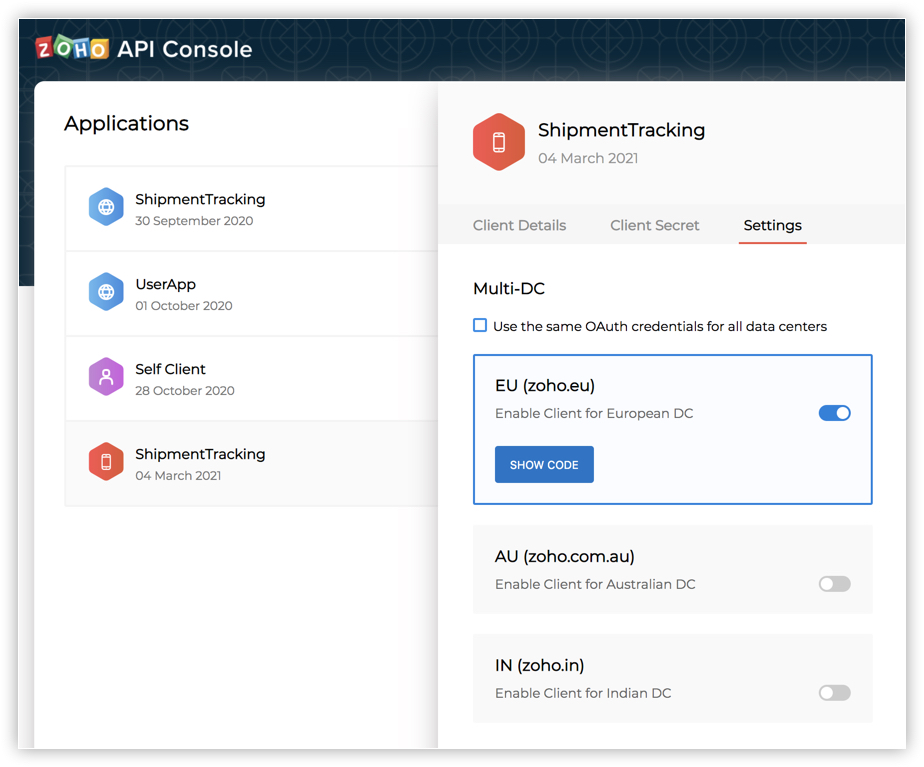
Task: Enable the Indian DC toggle
Action: click(x=834, y=693)
